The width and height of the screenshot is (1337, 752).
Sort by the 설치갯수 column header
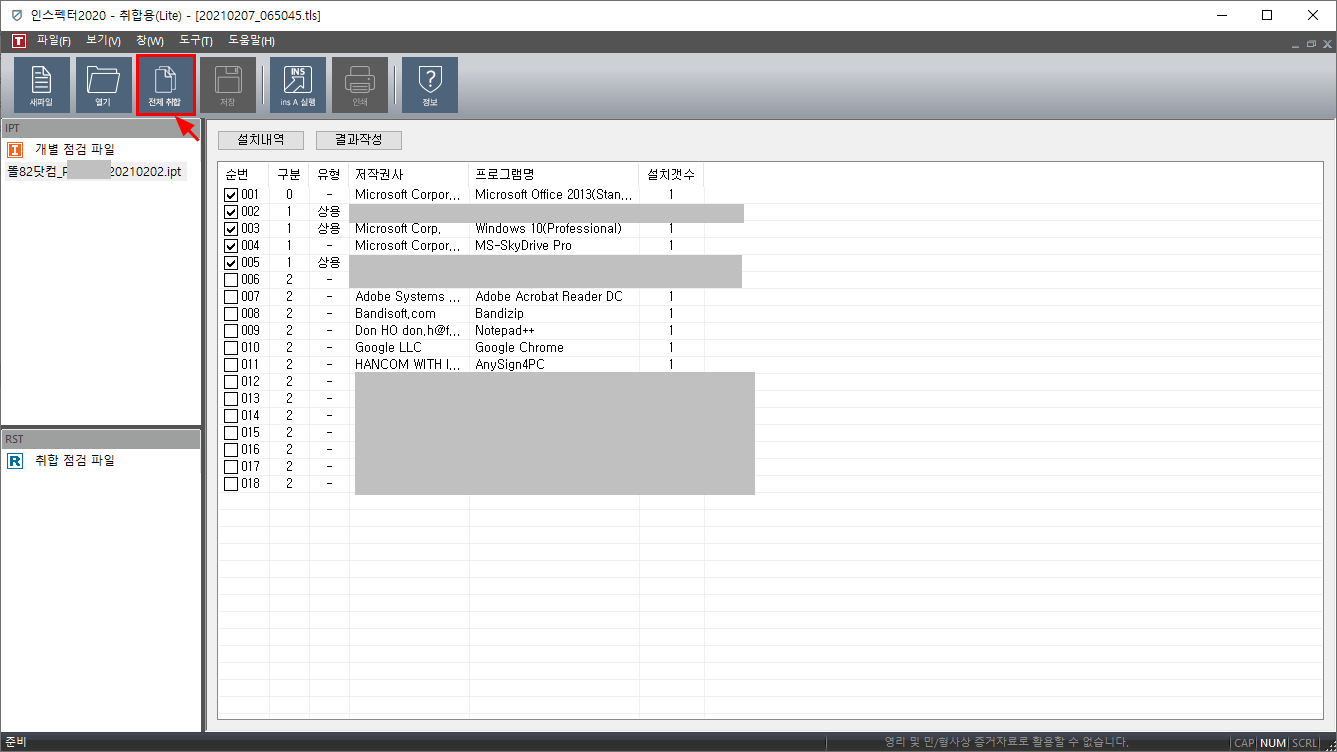point(672,175)
